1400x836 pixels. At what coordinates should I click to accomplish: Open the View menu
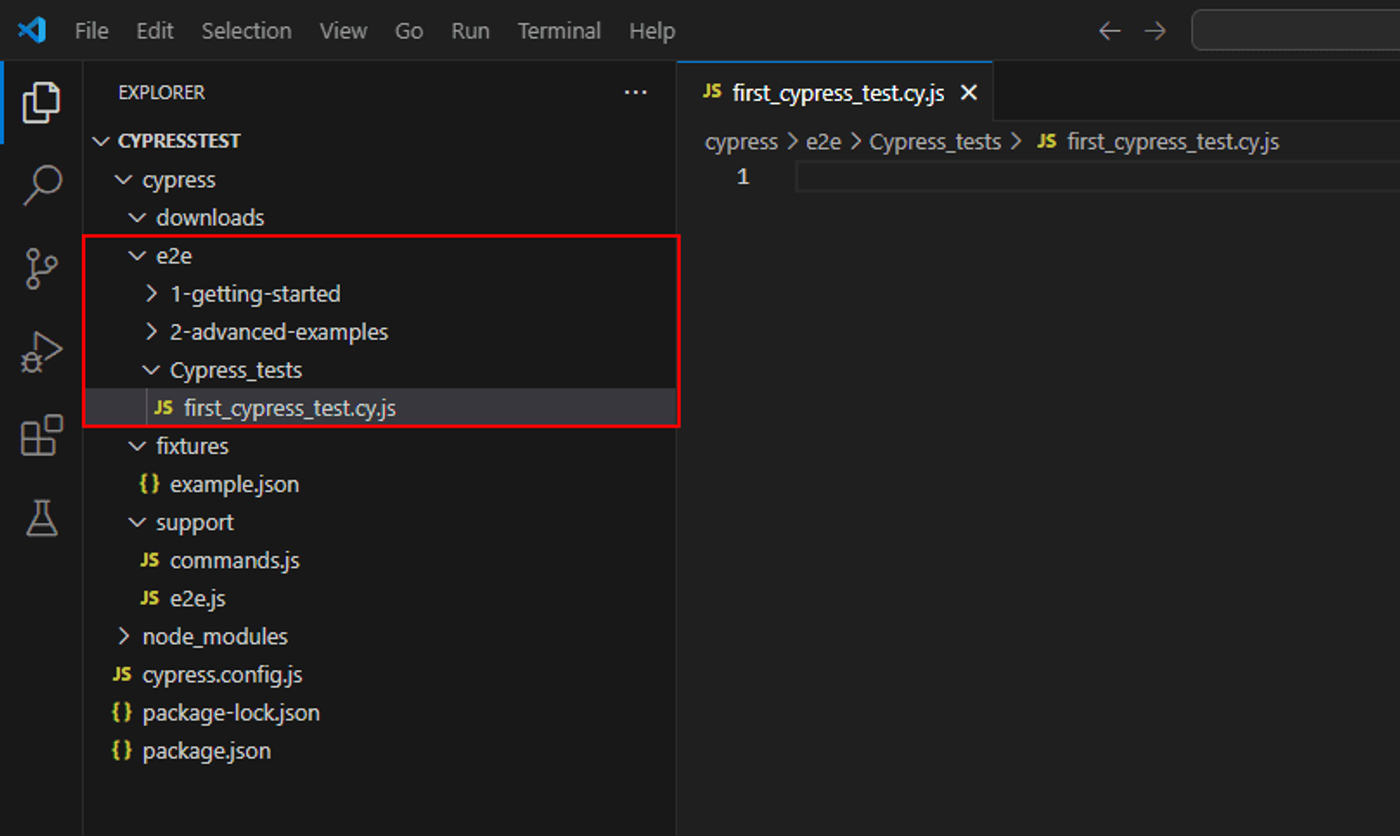343,31
